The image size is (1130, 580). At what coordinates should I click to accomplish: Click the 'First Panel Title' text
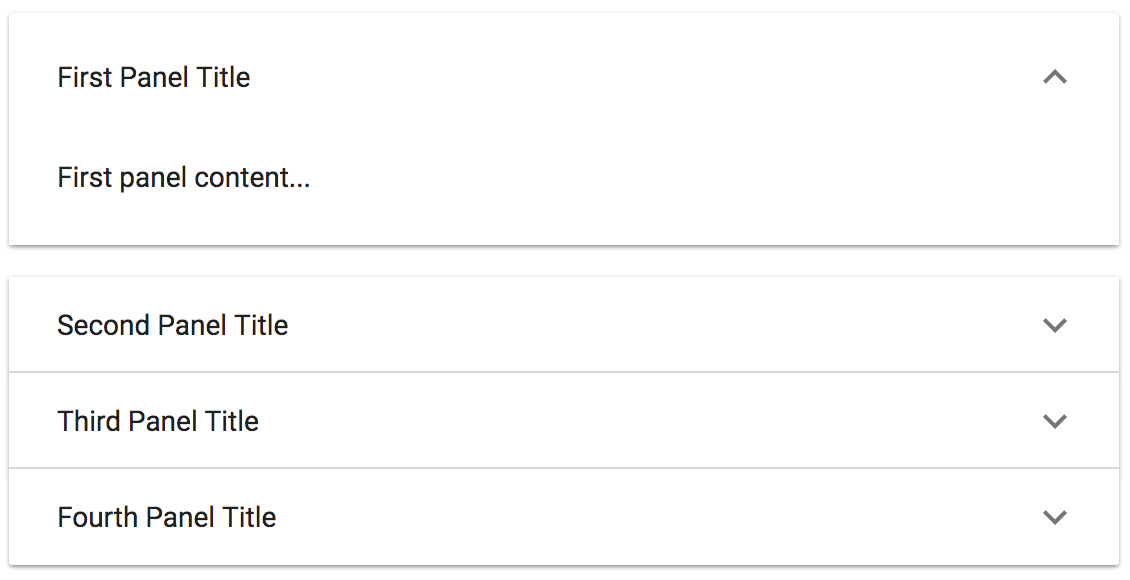pos(154,77)
